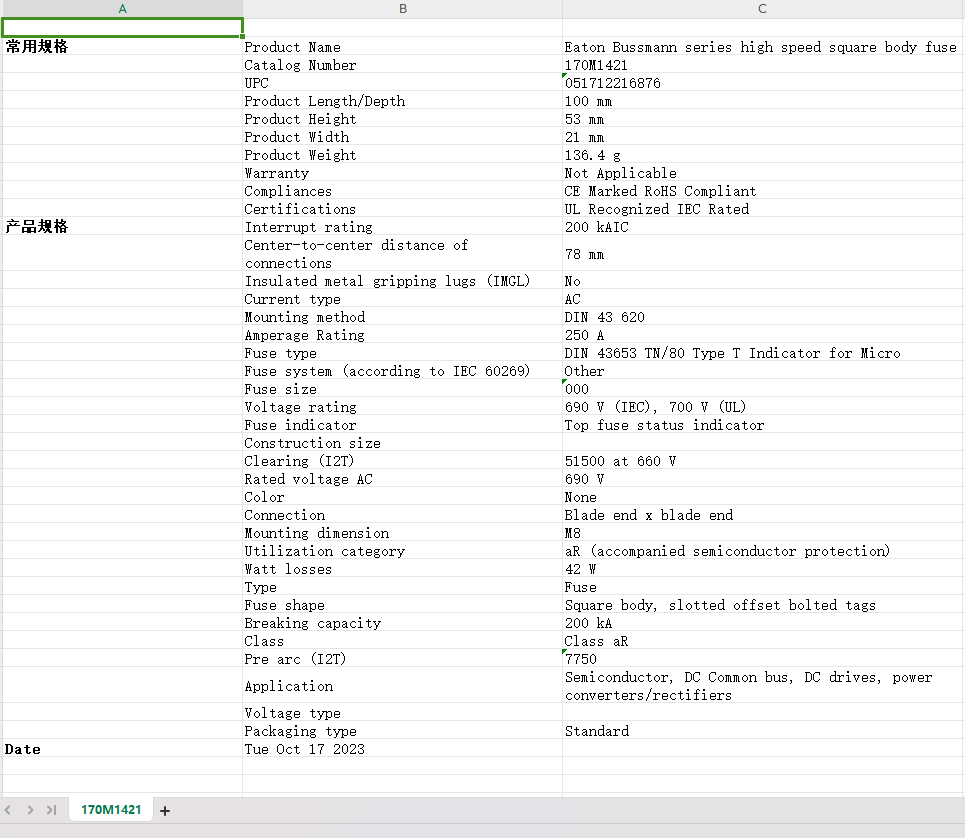Select the '78 mm' cell

(763, 254)
